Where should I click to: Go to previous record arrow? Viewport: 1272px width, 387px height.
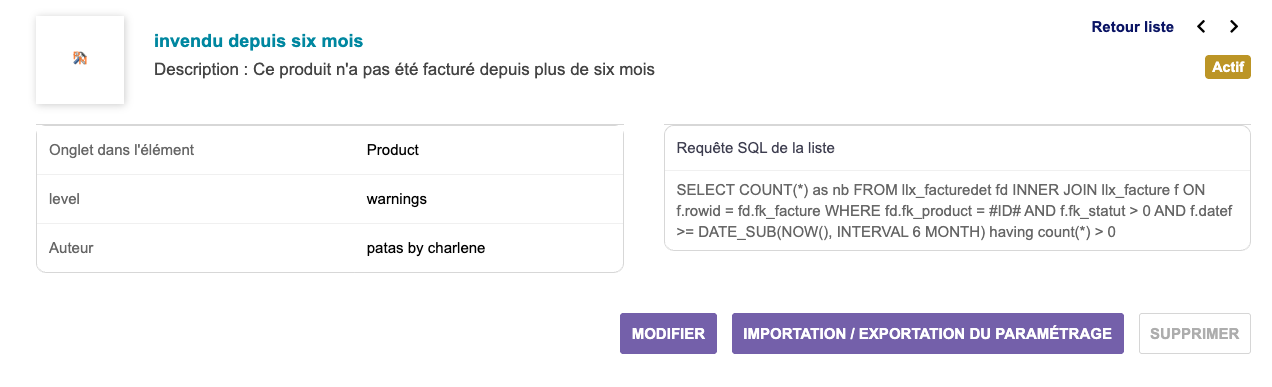(x=1201, y=27)
